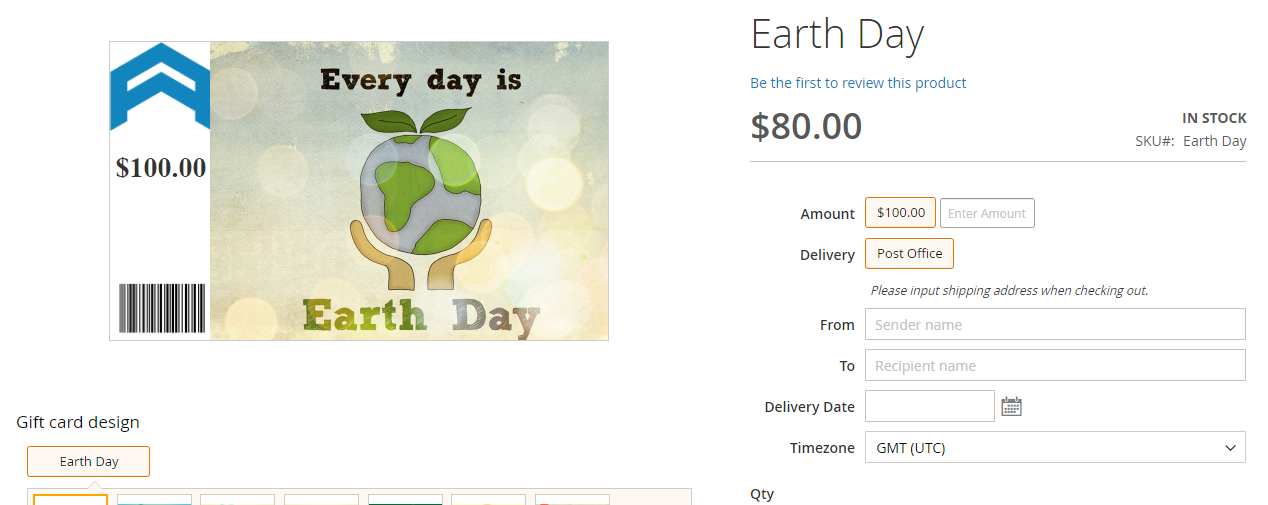Click the 'Every day is' card heading
Image resolution: width=1268 pixels, height=505 pixels.
pyautogui.click(x=421, y=80)
